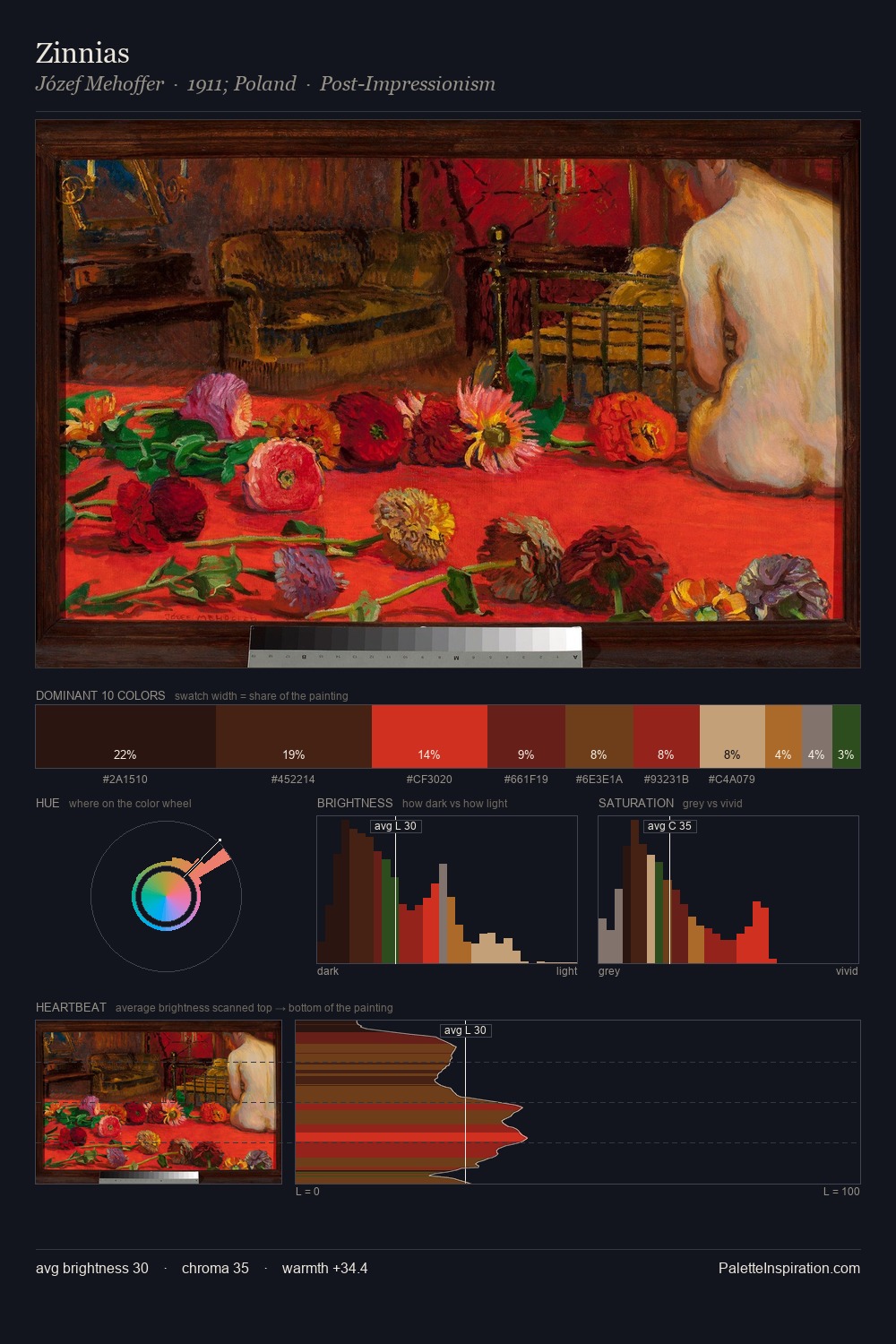Open the main Zinnias painting image

point(448,393)
